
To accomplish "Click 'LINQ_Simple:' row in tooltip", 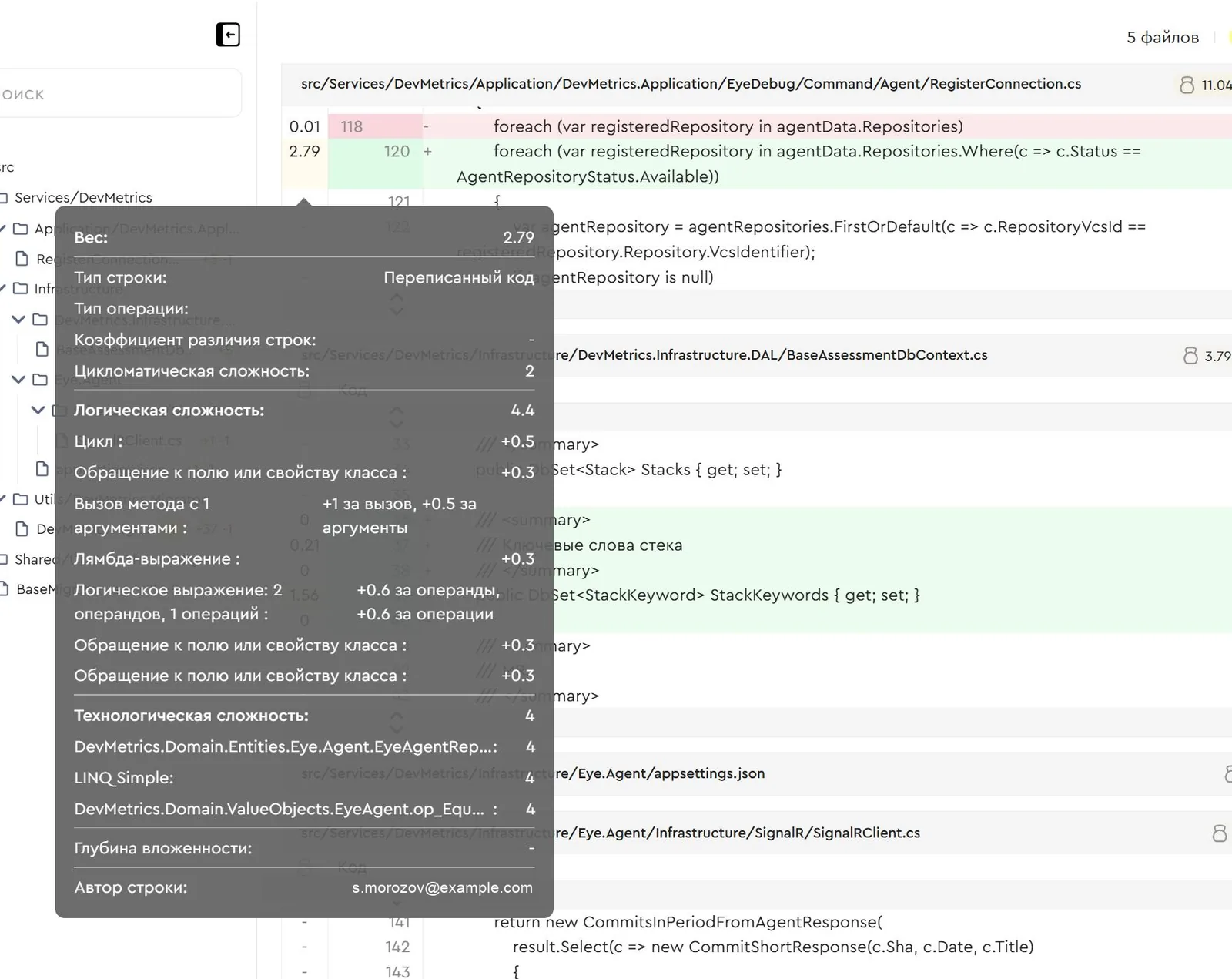I will [304, 778].
